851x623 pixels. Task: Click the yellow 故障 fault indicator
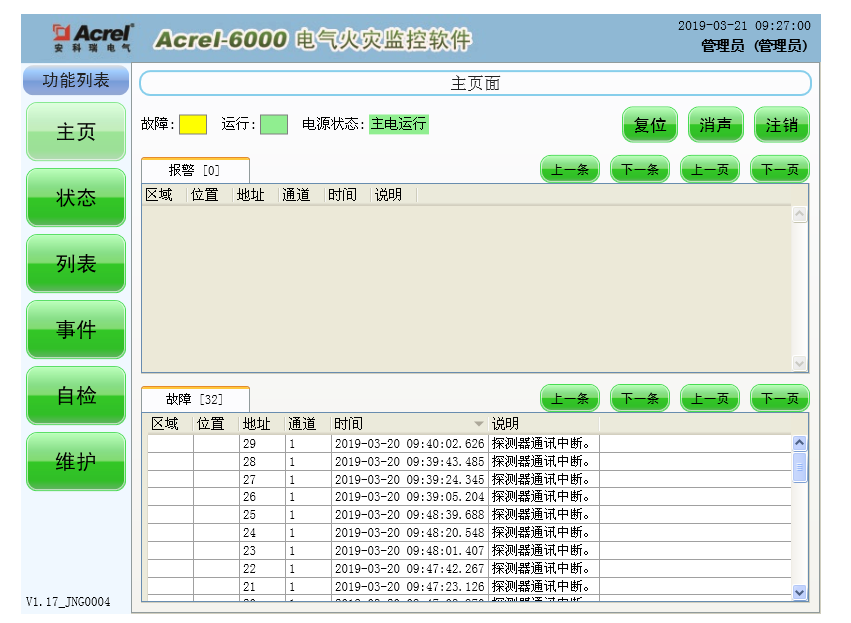coord(193,124)
